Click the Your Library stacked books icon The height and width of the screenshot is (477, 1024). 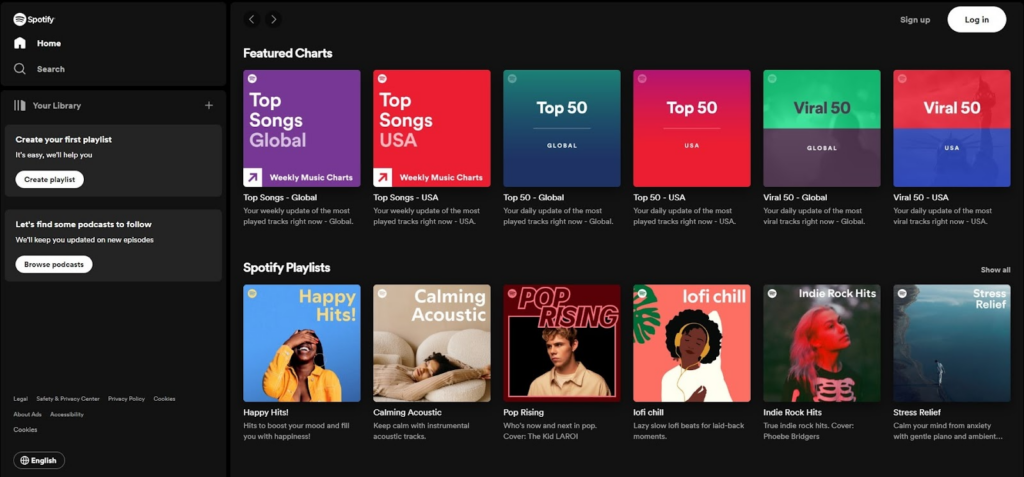coord(20,105)
